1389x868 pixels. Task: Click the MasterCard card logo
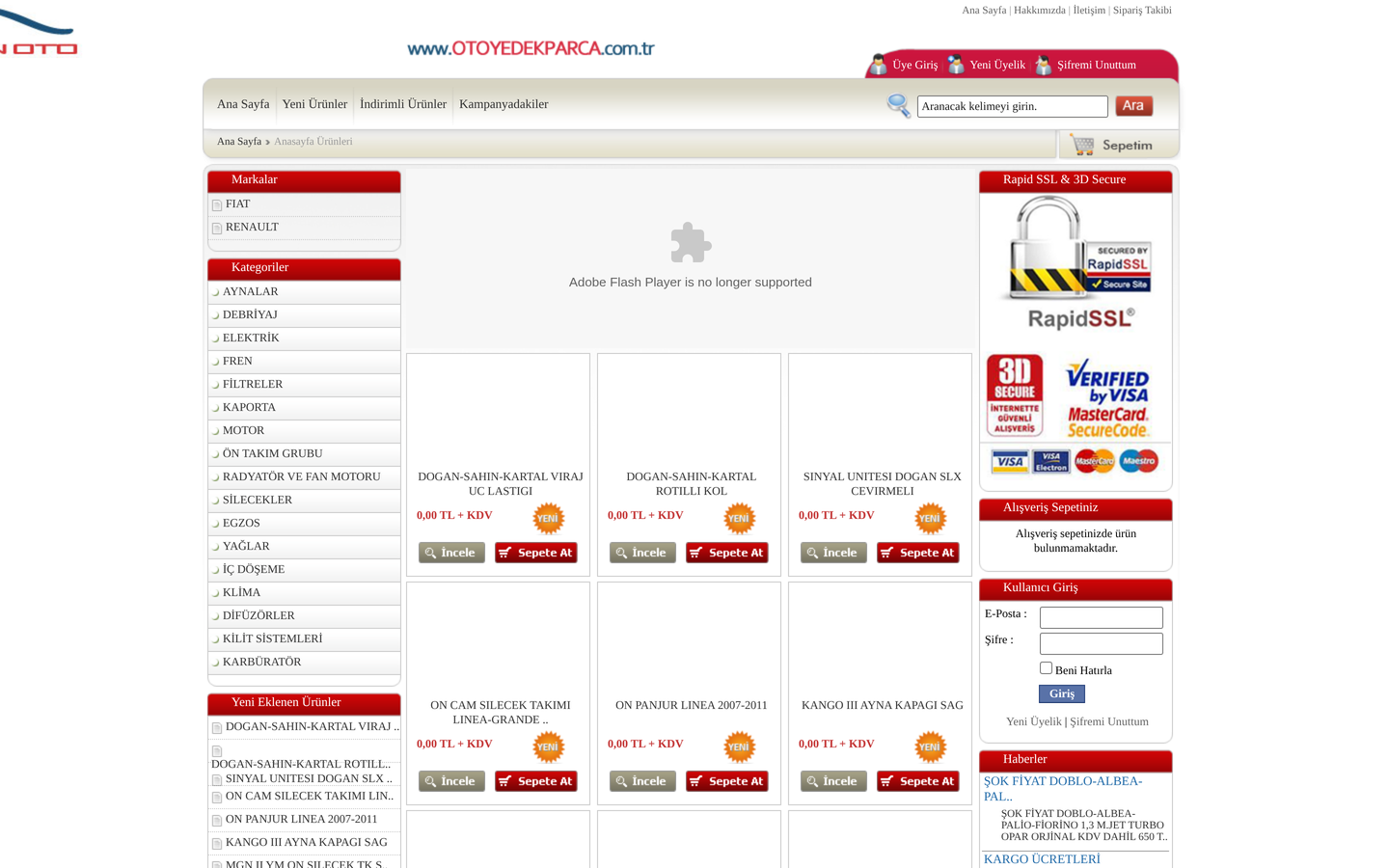[1095, 461]
